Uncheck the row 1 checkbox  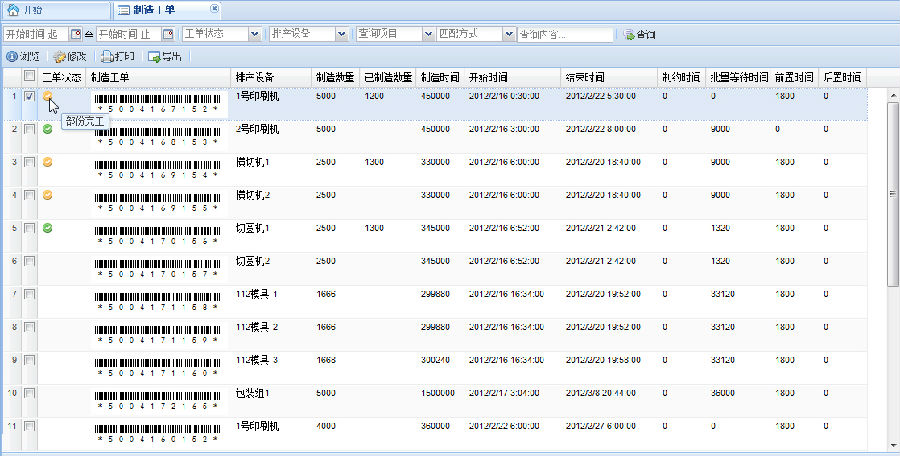click(x=29, y=96)
